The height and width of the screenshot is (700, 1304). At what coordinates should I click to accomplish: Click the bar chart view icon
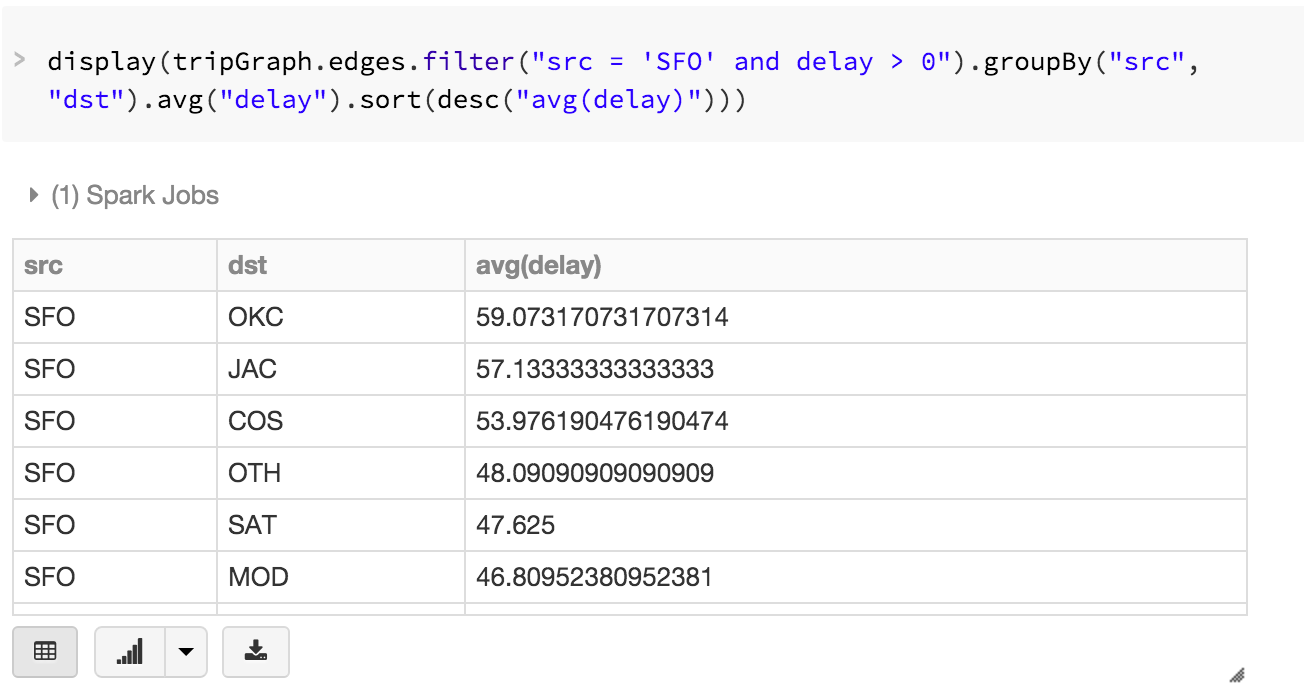point(129,652)
